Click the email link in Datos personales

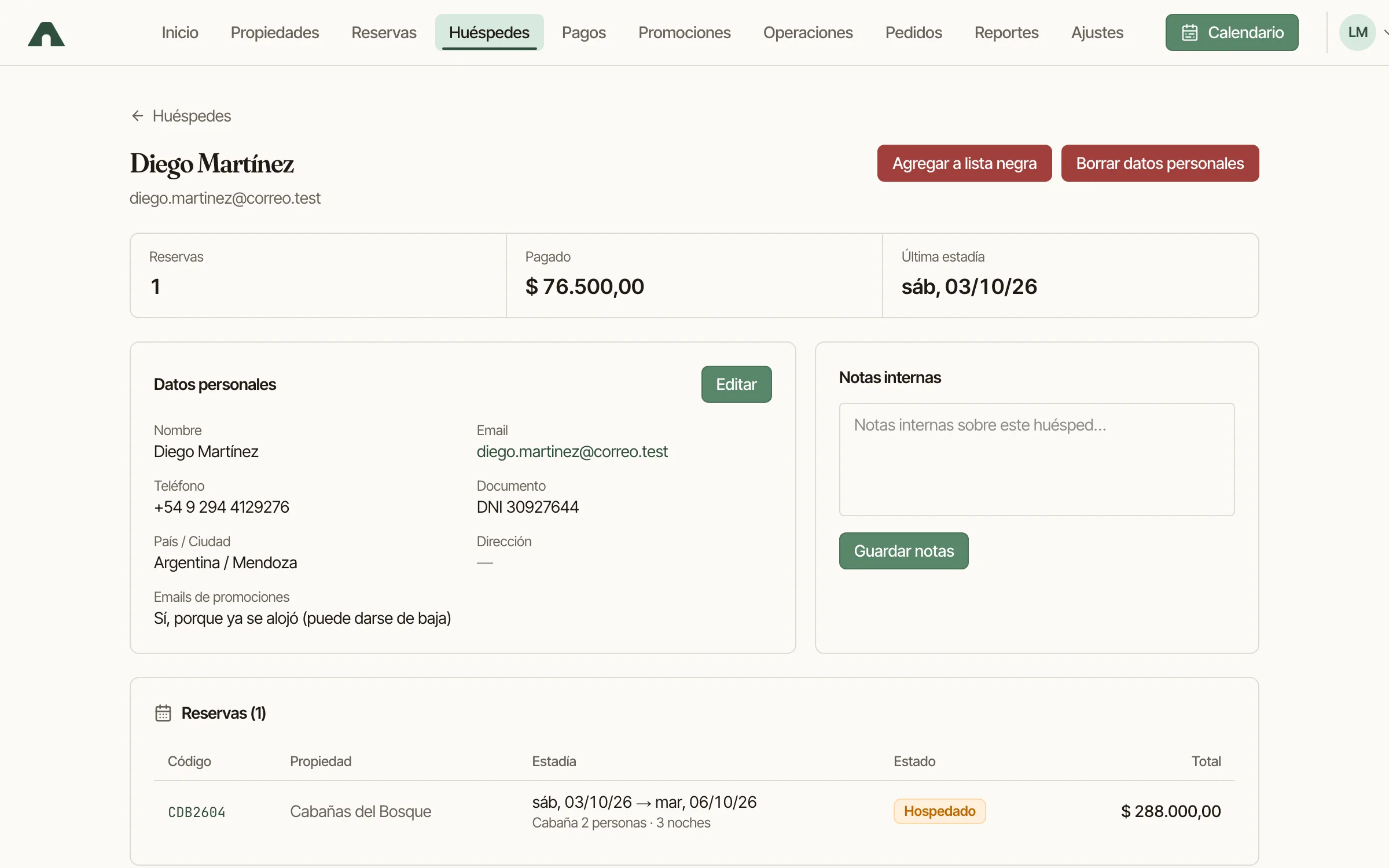point(572,451)
